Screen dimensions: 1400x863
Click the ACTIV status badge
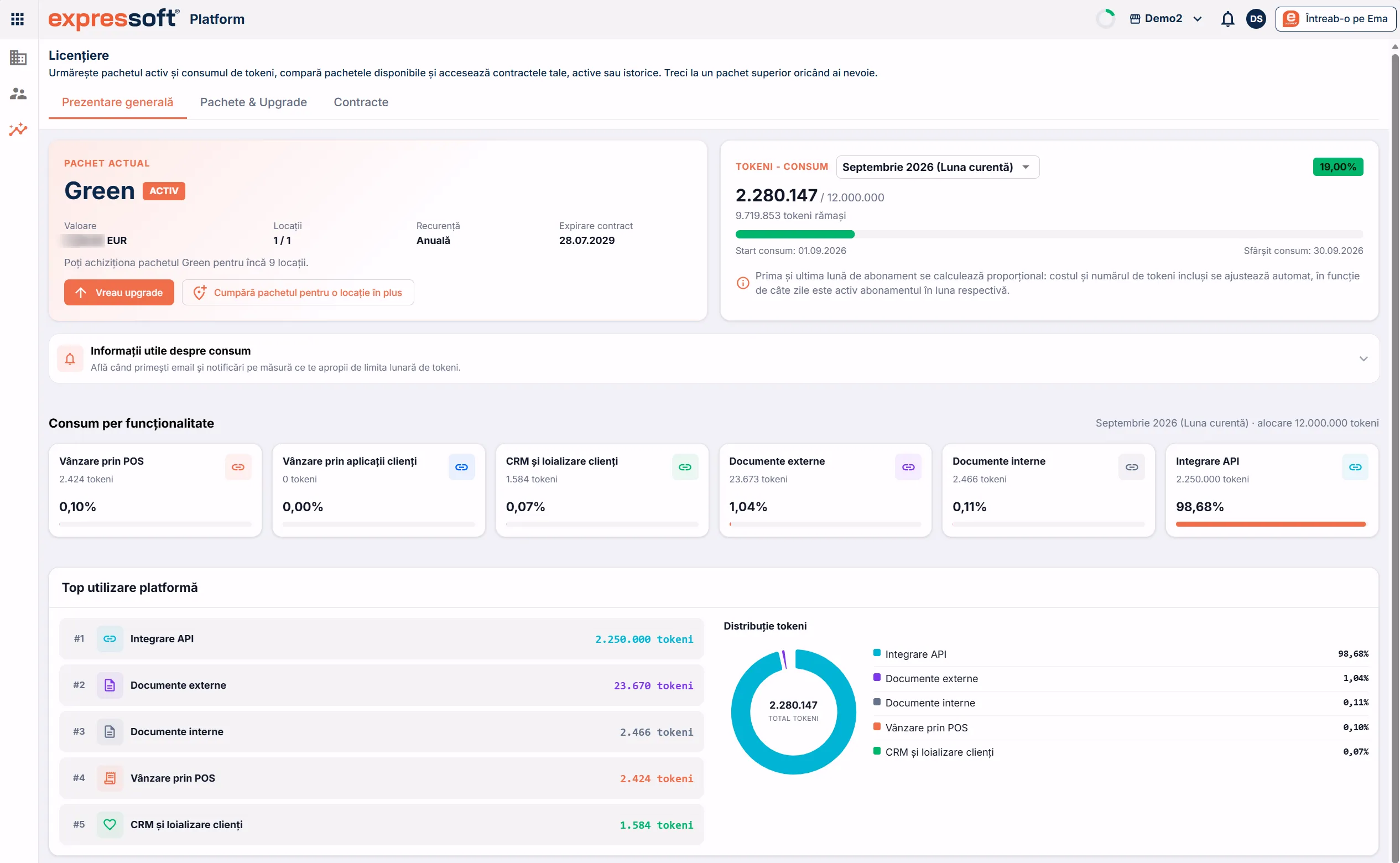(164, 191)
